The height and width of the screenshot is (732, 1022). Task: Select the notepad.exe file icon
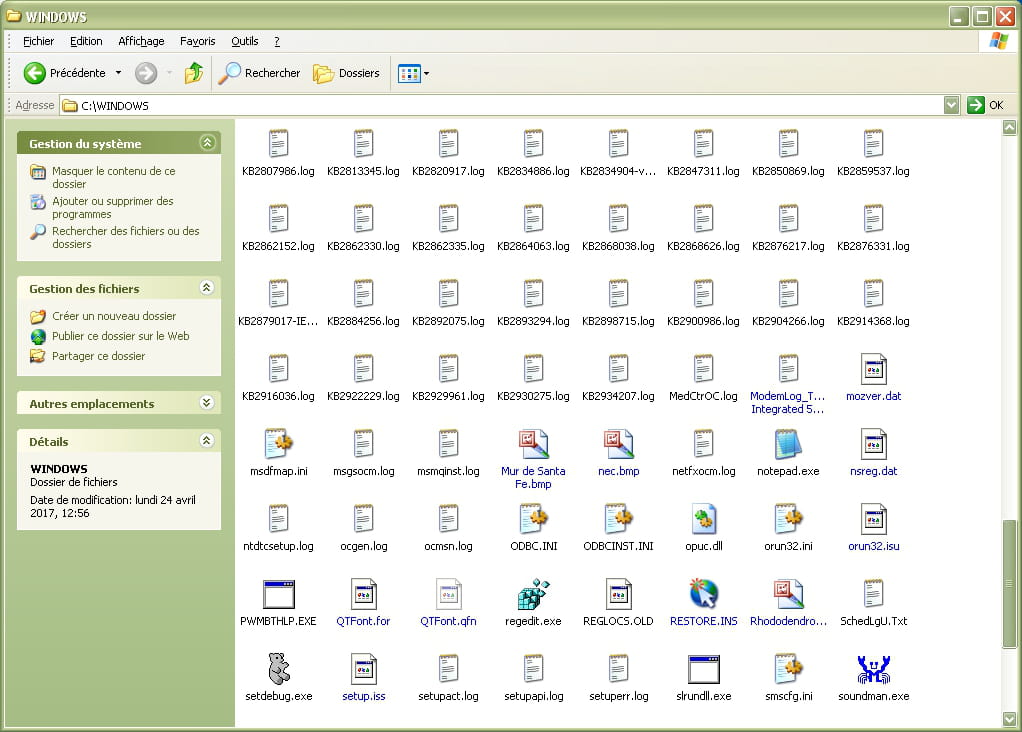[x=788, y=444]
